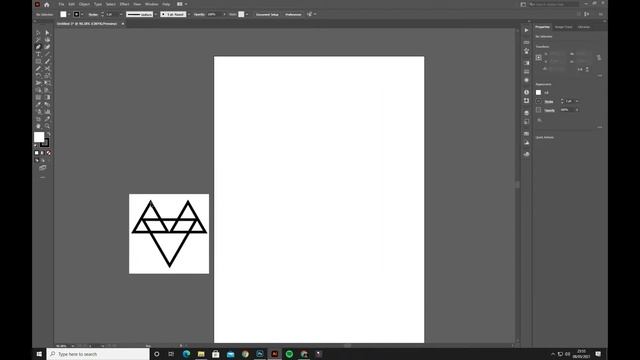Open the Uniform variable width profile dropdown
640x360 pixels.
pos(155,14)
